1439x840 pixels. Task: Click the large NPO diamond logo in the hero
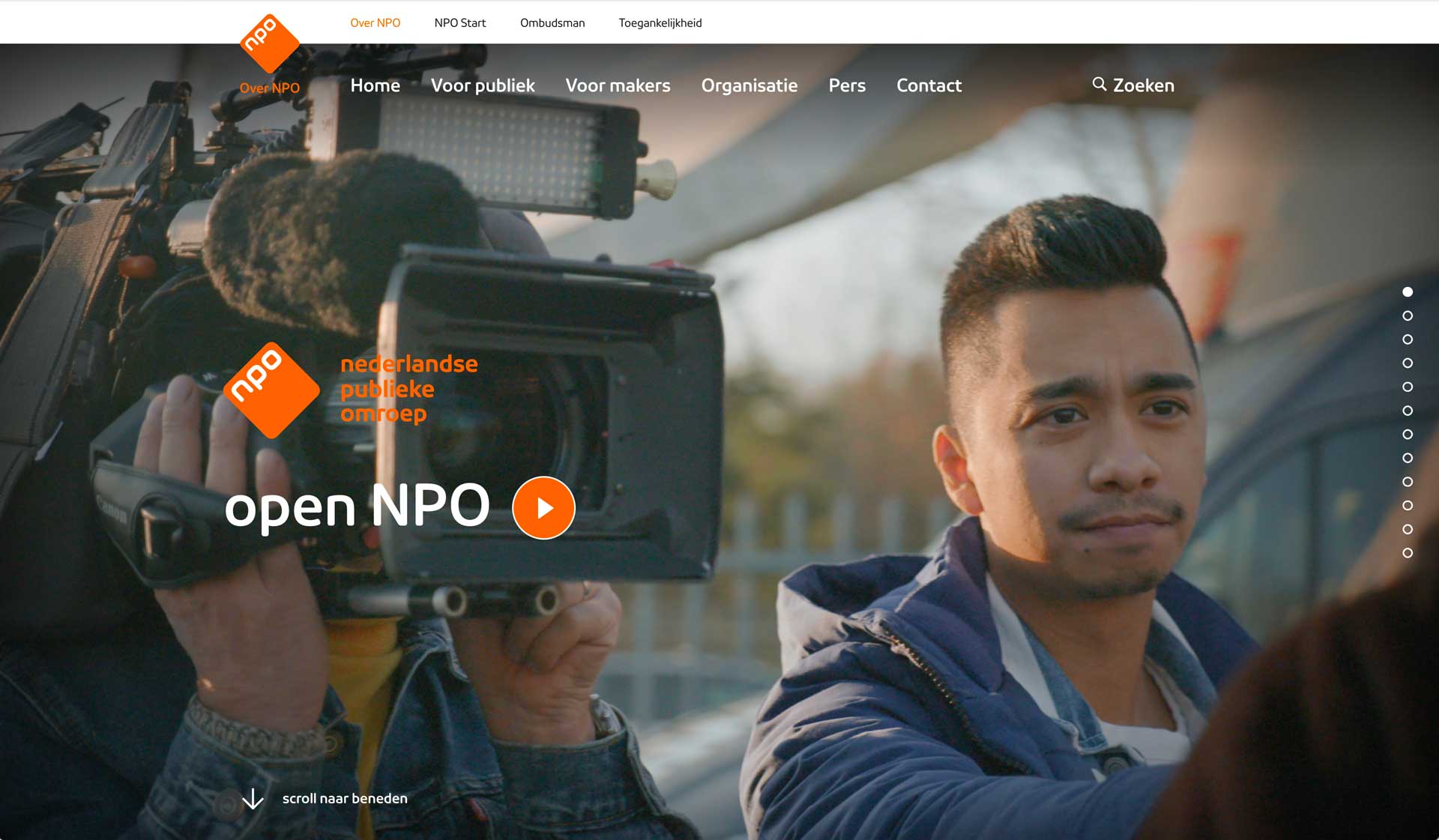click(x=271, y=390)
